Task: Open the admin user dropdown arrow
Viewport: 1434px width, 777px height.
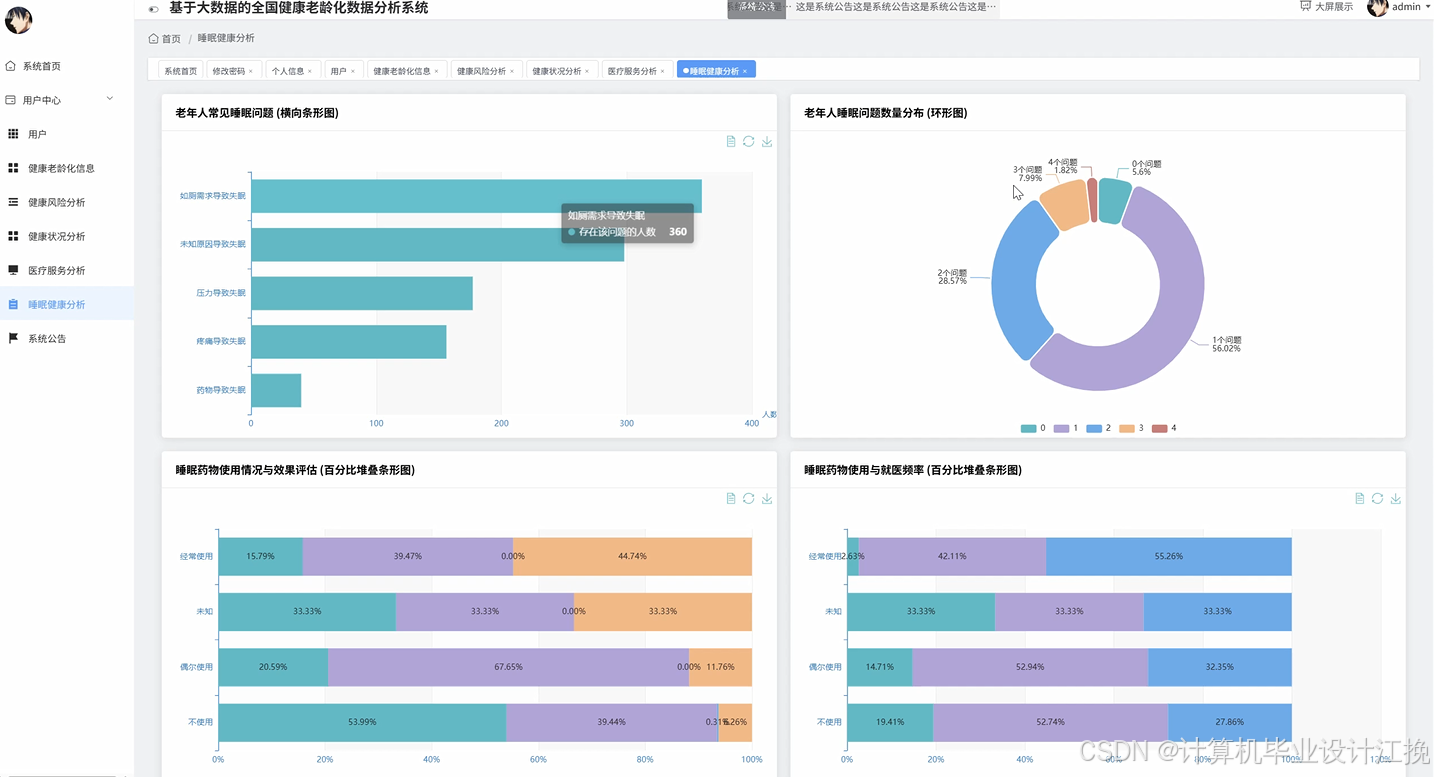Action: (x=1427, y=7)
